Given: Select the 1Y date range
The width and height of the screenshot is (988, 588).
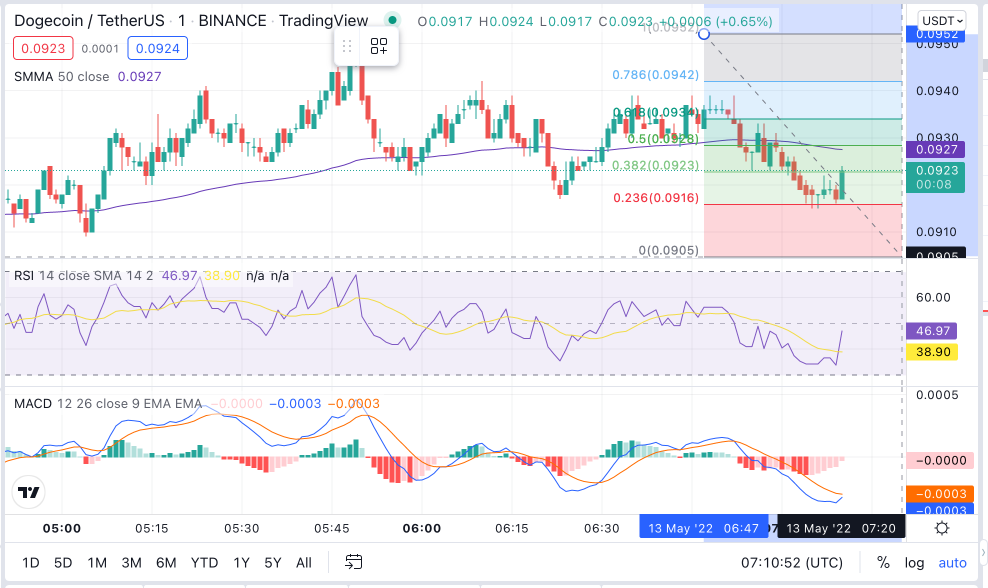Looking at the screenshot, I should pyautogui.click(x=241, y=563).
